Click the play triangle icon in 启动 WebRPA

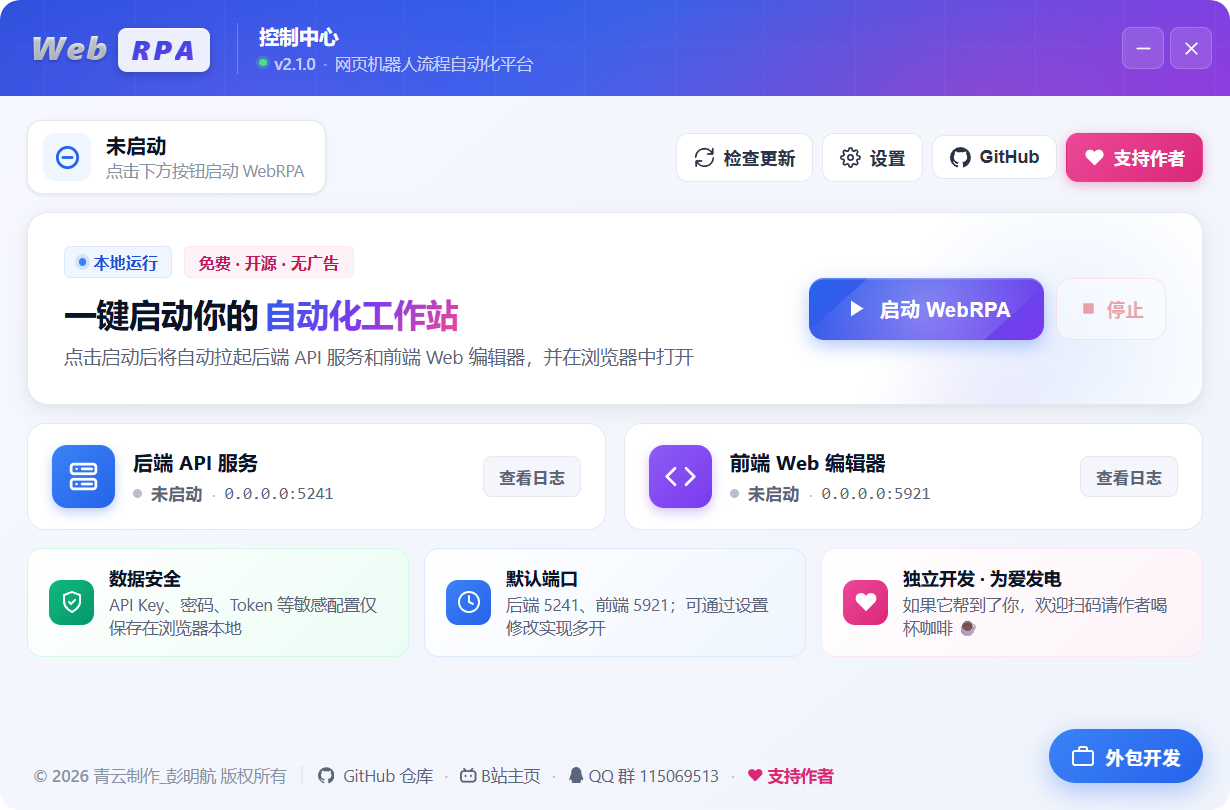(x=856, y=309)
